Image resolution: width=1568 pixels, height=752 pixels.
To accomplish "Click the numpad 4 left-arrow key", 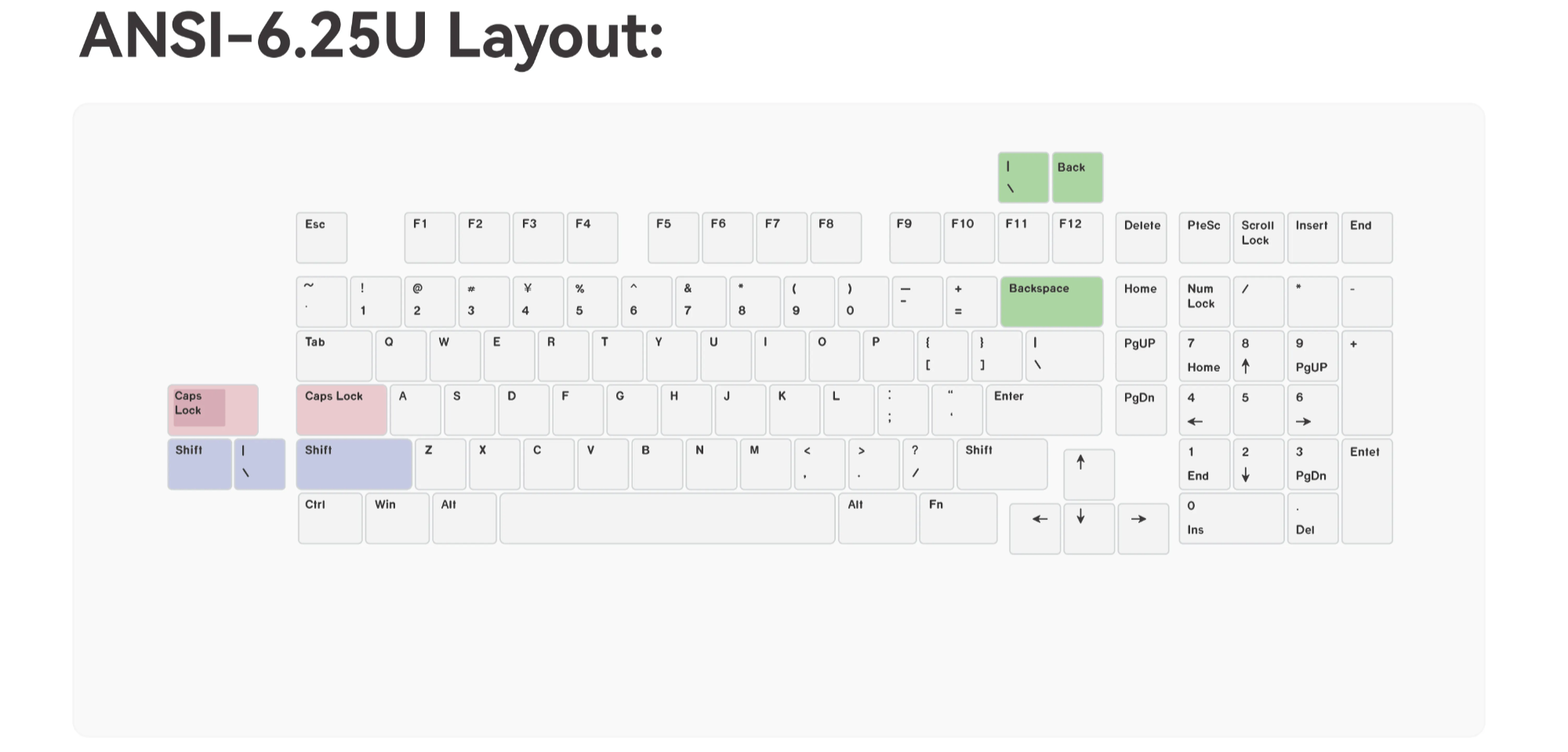I will (1204, 409).
